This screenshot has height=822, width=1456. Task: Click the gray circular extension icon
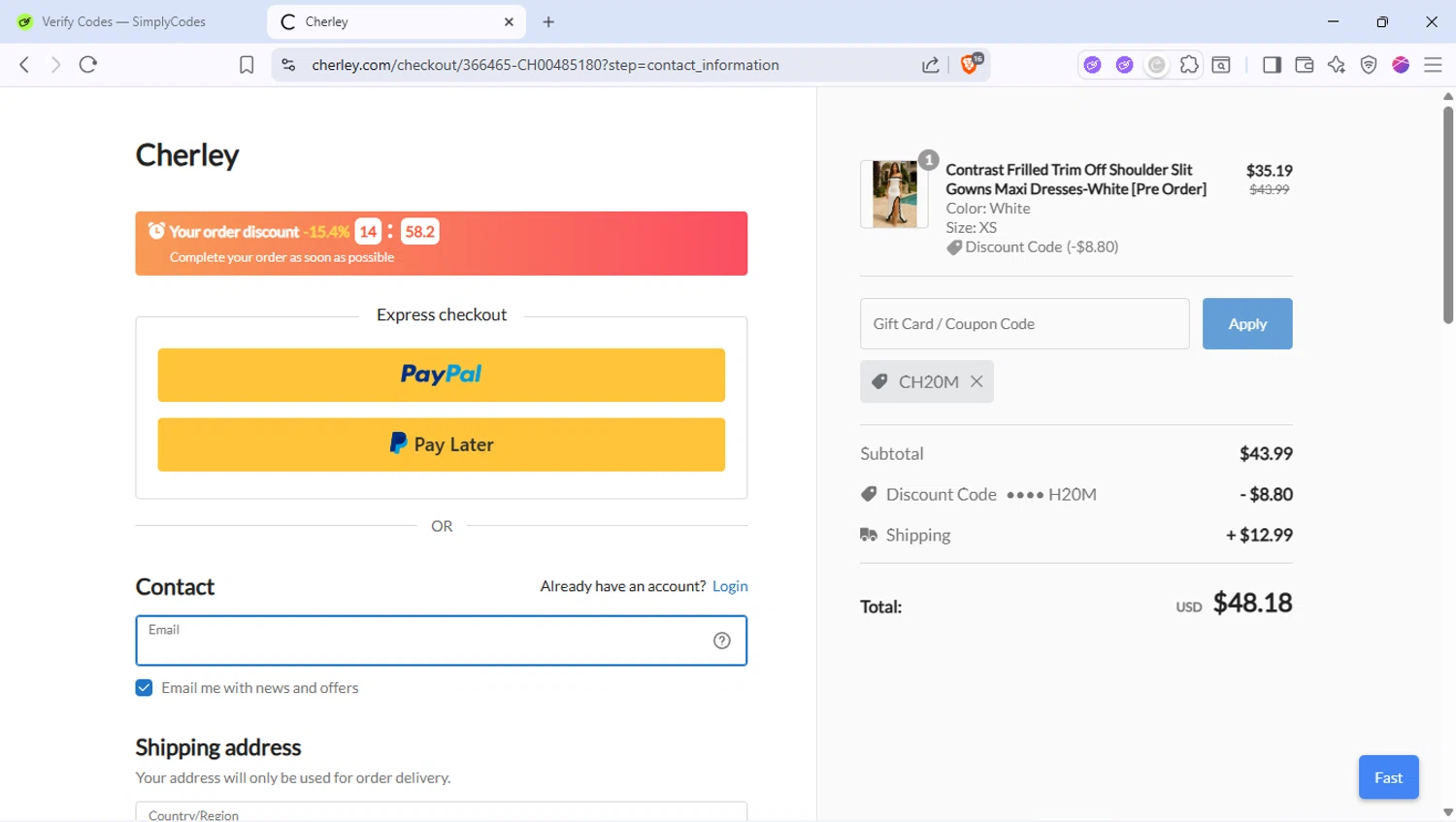(x=1156, y=65)
